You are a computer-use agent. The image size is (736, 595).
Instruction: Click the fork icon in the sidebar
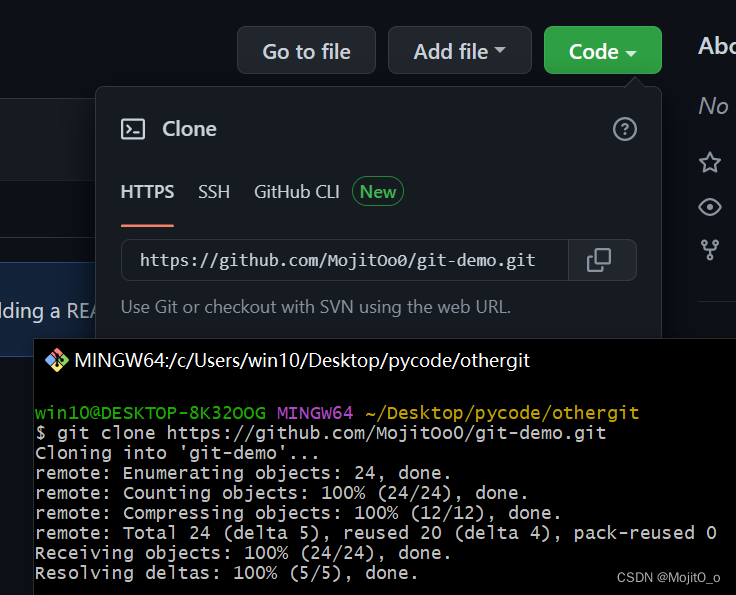[710, 250]
